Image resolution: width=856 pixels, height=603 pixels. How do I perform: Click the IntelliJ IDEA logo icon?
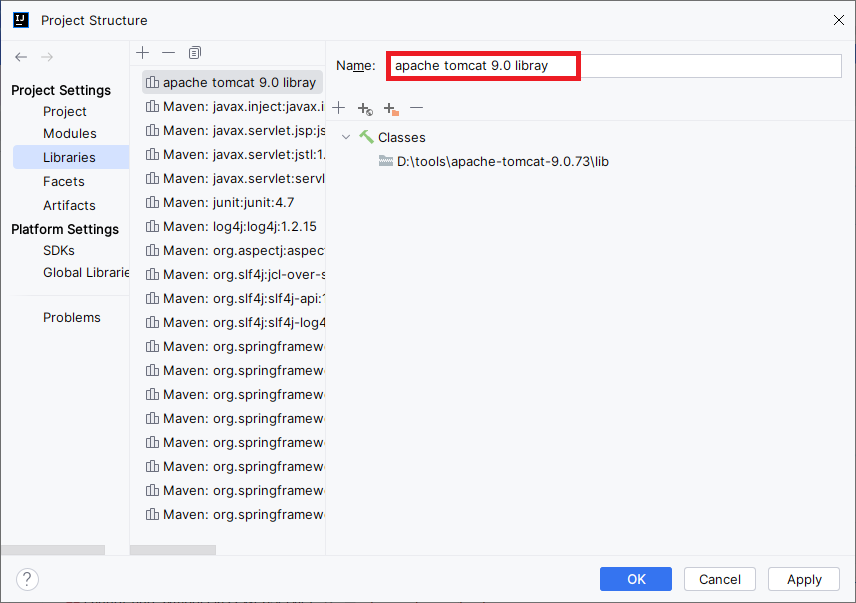(21, 20)
